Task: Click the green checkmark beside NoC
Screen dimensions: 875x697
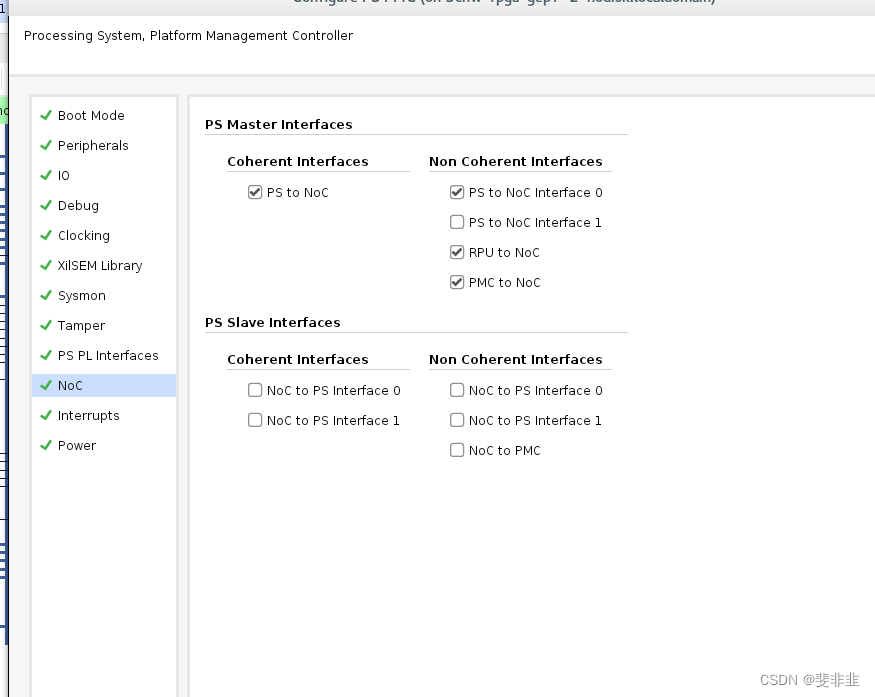Action: coord(46,385)
